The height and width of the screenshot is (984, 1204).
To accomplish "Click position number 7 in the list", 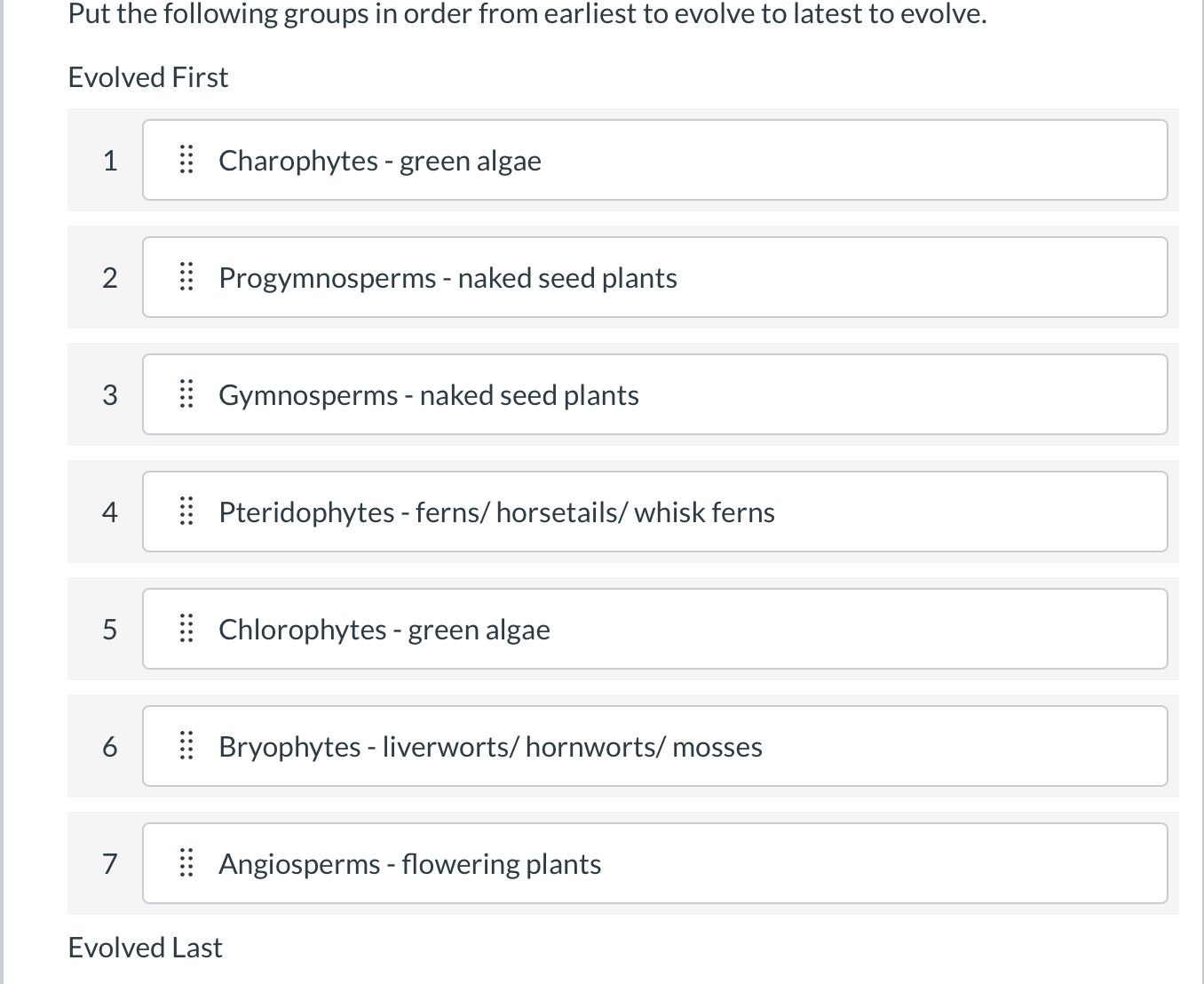I will pyautogui.click(x=110, y=864).
